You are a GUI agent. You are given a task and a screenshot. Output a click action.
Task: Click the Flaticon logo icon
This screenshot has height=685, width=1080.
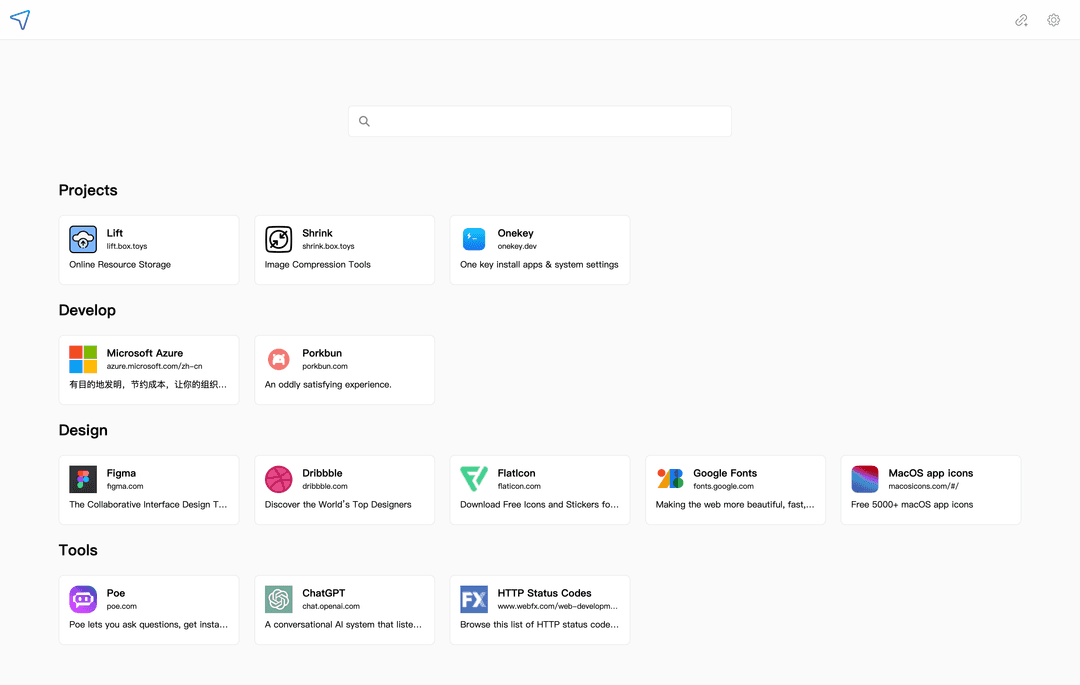[x=474, y=479]
